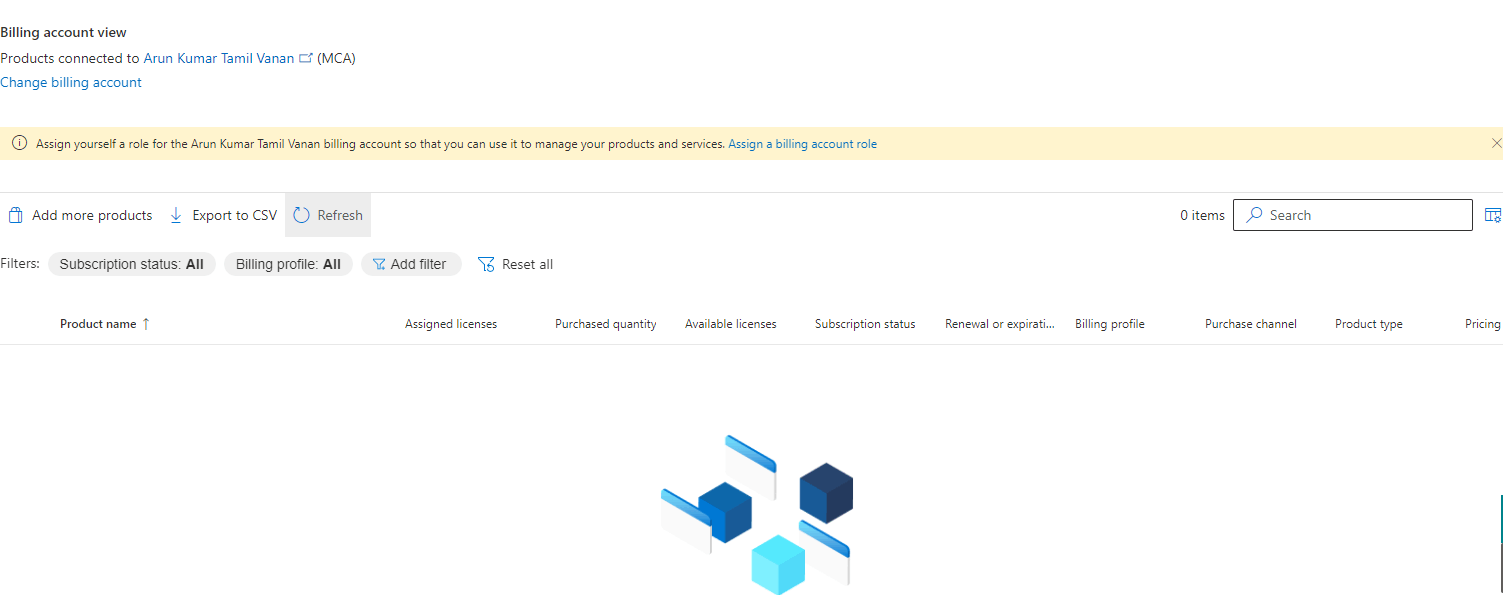1503x595 pixels.
Task: Open column options icon right of Search
Action: 1493,215
